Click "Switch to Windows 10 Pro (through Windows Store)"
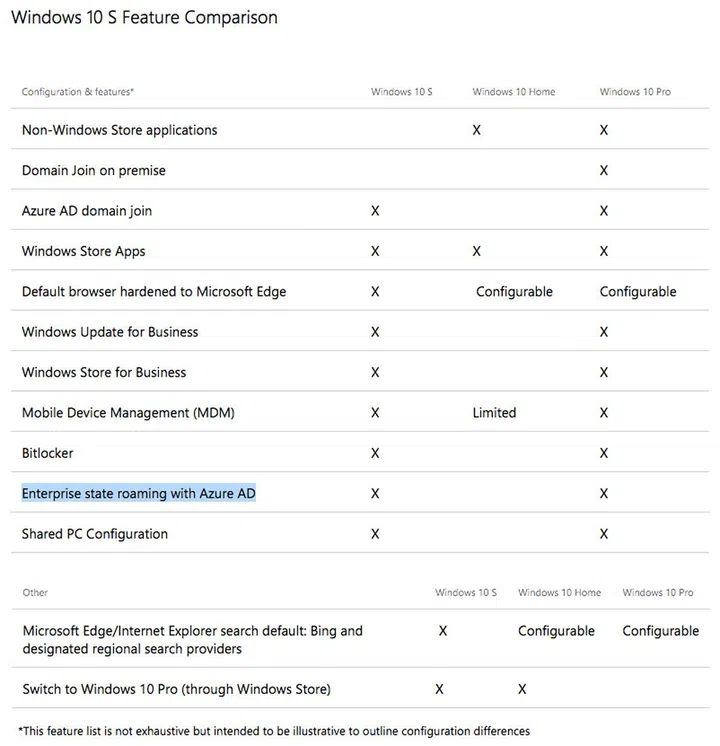Image resolution: width=720 pixels, height=746 pixels. (176, 689)
